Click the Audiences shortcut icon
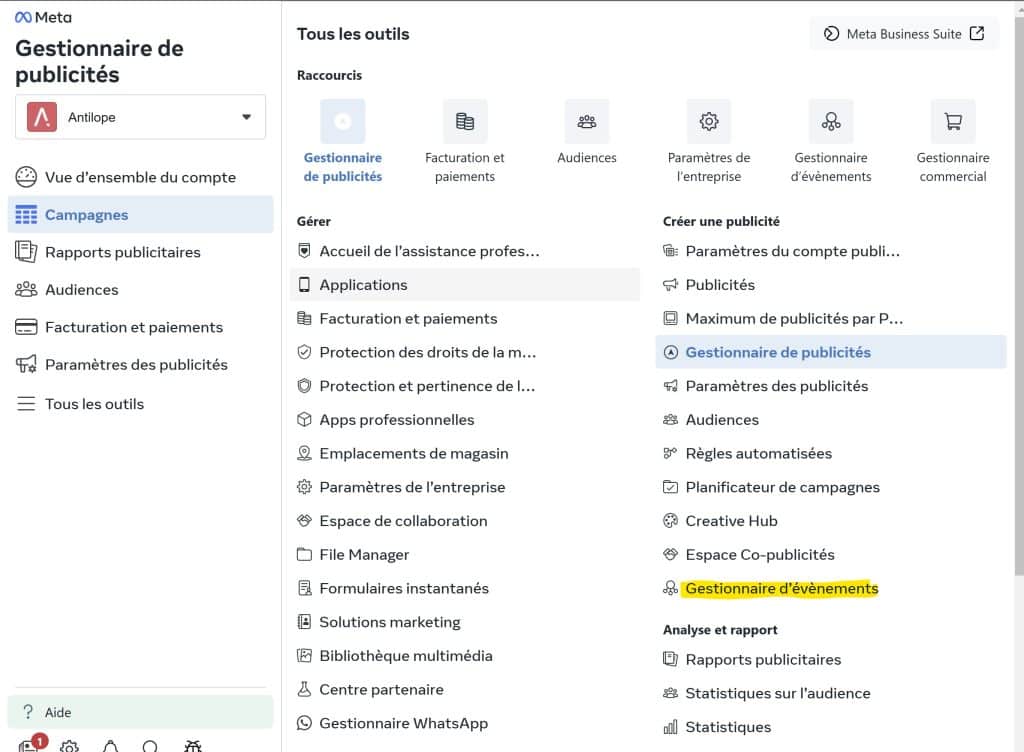 point(587,121)
